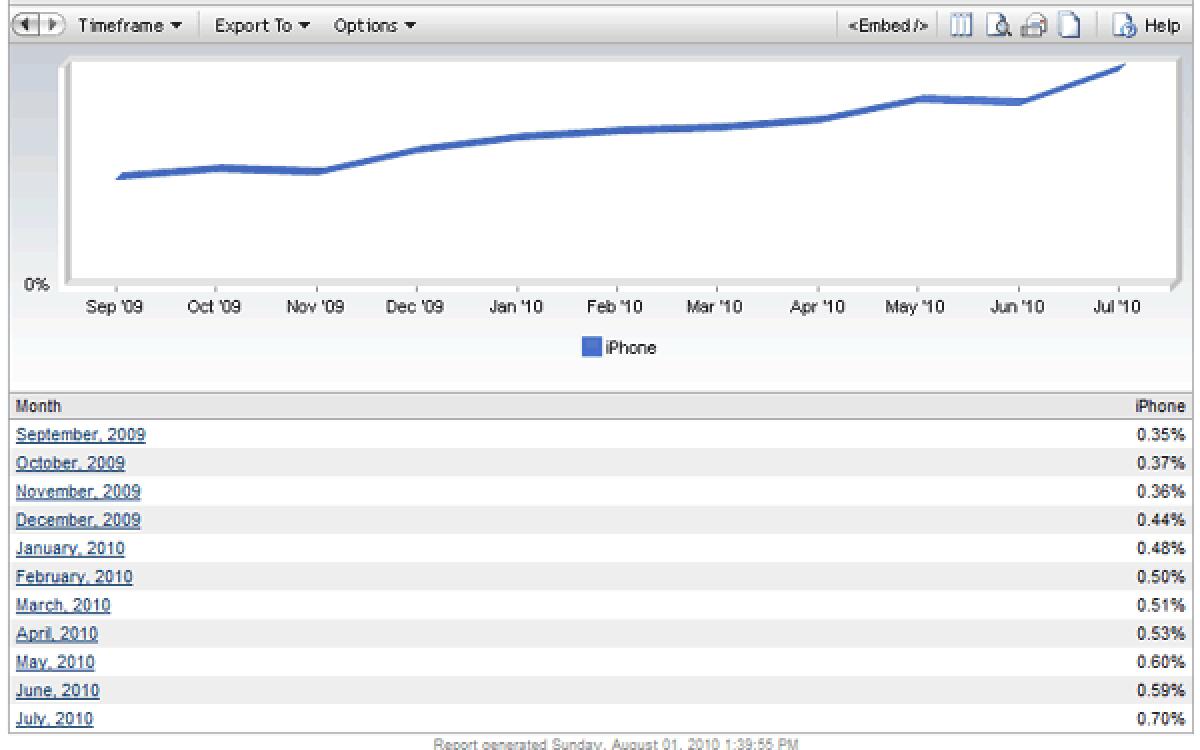The height and width of the screenshot is (750, 1200).
Task: Click the iPhone column header
Action: pos(1161,406)
